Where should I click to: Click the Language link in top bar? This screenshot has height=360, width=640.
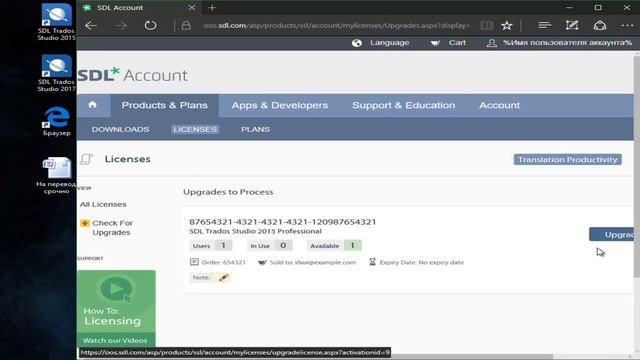[389, 43]
